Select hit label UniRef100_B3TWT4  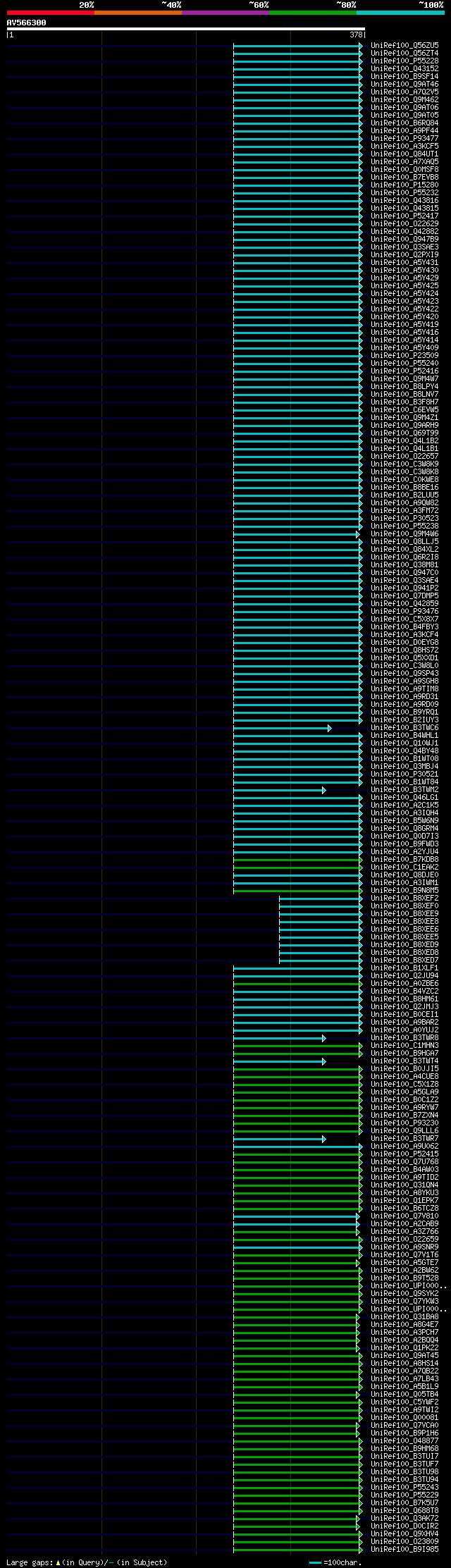[404, 1061]
